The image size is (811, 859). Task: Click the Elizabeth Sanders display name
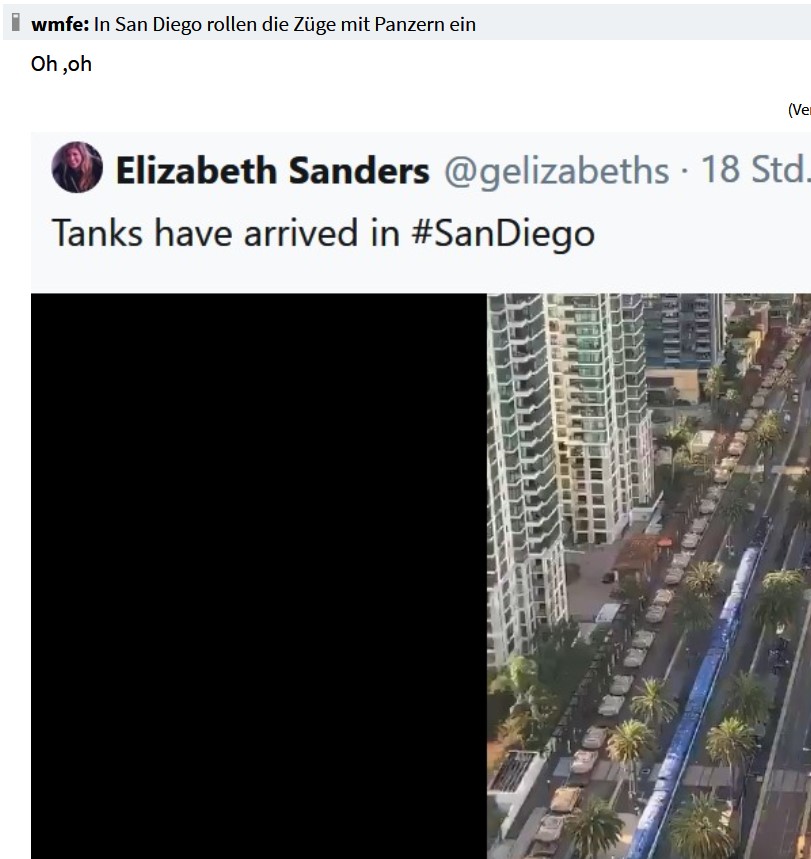(272, 170)
